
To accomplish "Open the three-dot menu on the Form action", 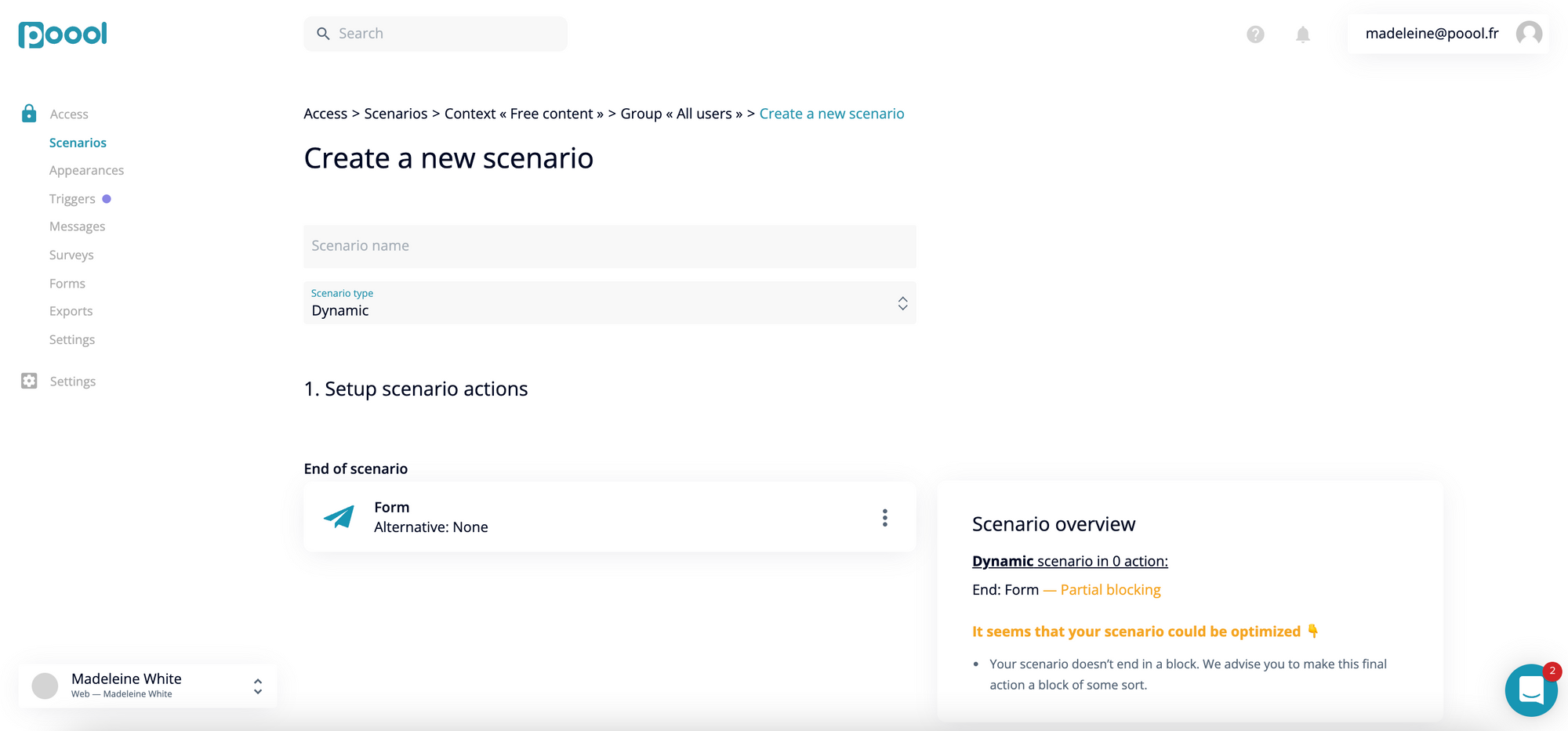I will tap(884, 517).
